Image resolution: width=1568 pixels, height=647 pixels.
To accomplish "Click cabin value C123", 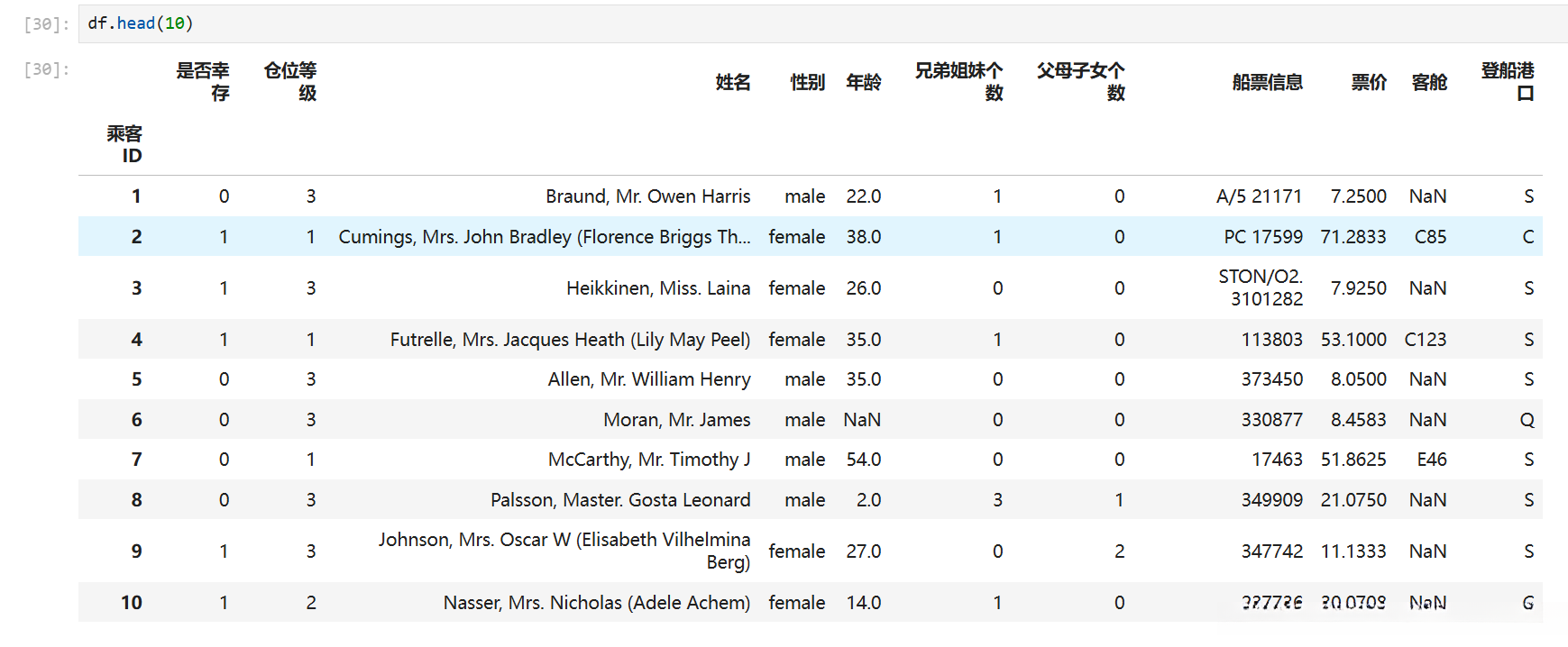I will (x=1425, y=340).
